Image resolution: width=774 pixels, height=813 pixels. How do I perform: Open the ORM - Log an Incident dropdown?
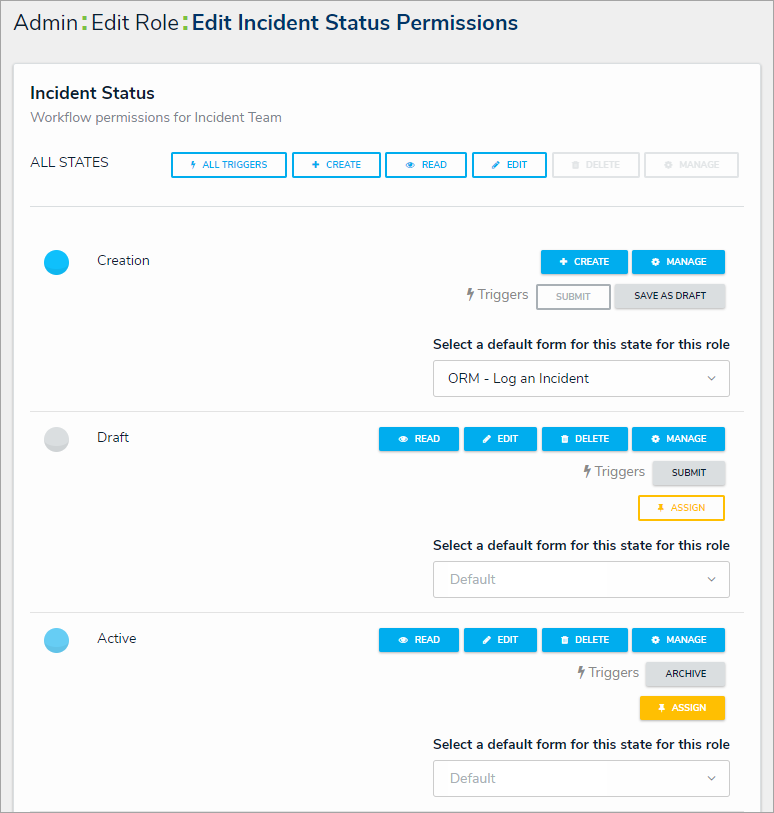pos(581,379)
